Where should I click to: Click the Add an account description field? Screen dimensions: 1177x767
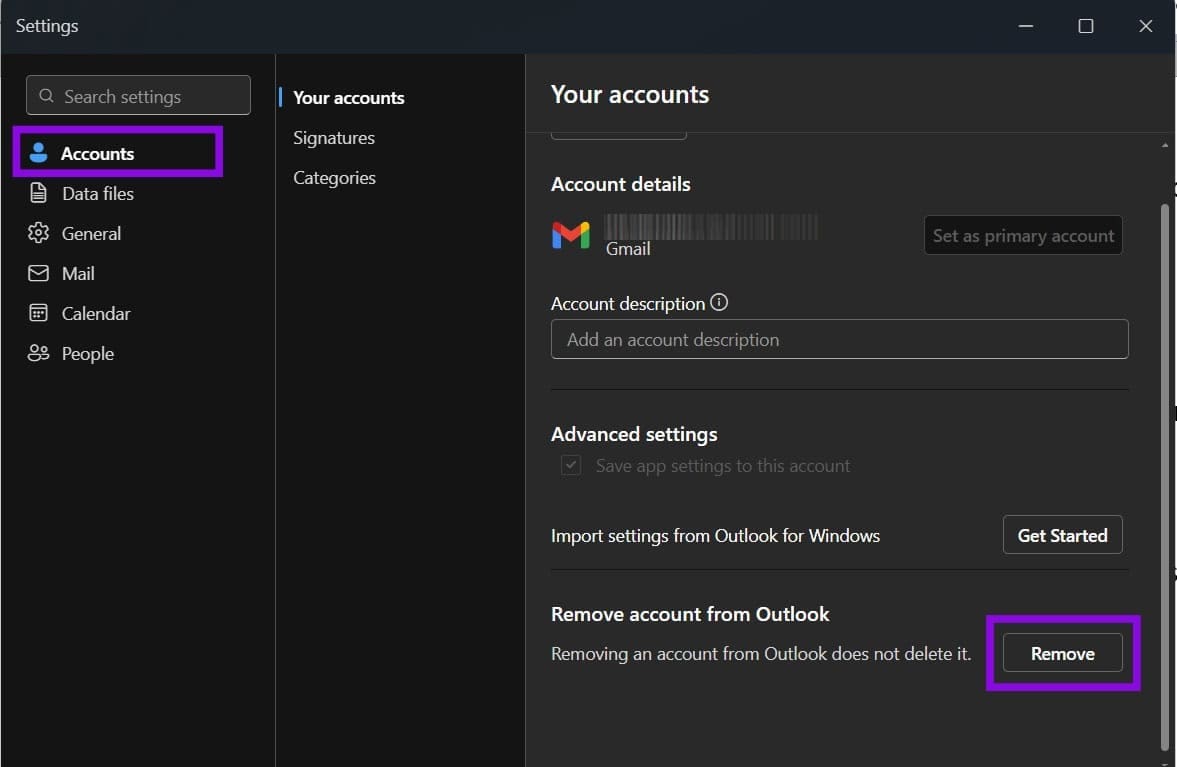(x=839, y=339)
